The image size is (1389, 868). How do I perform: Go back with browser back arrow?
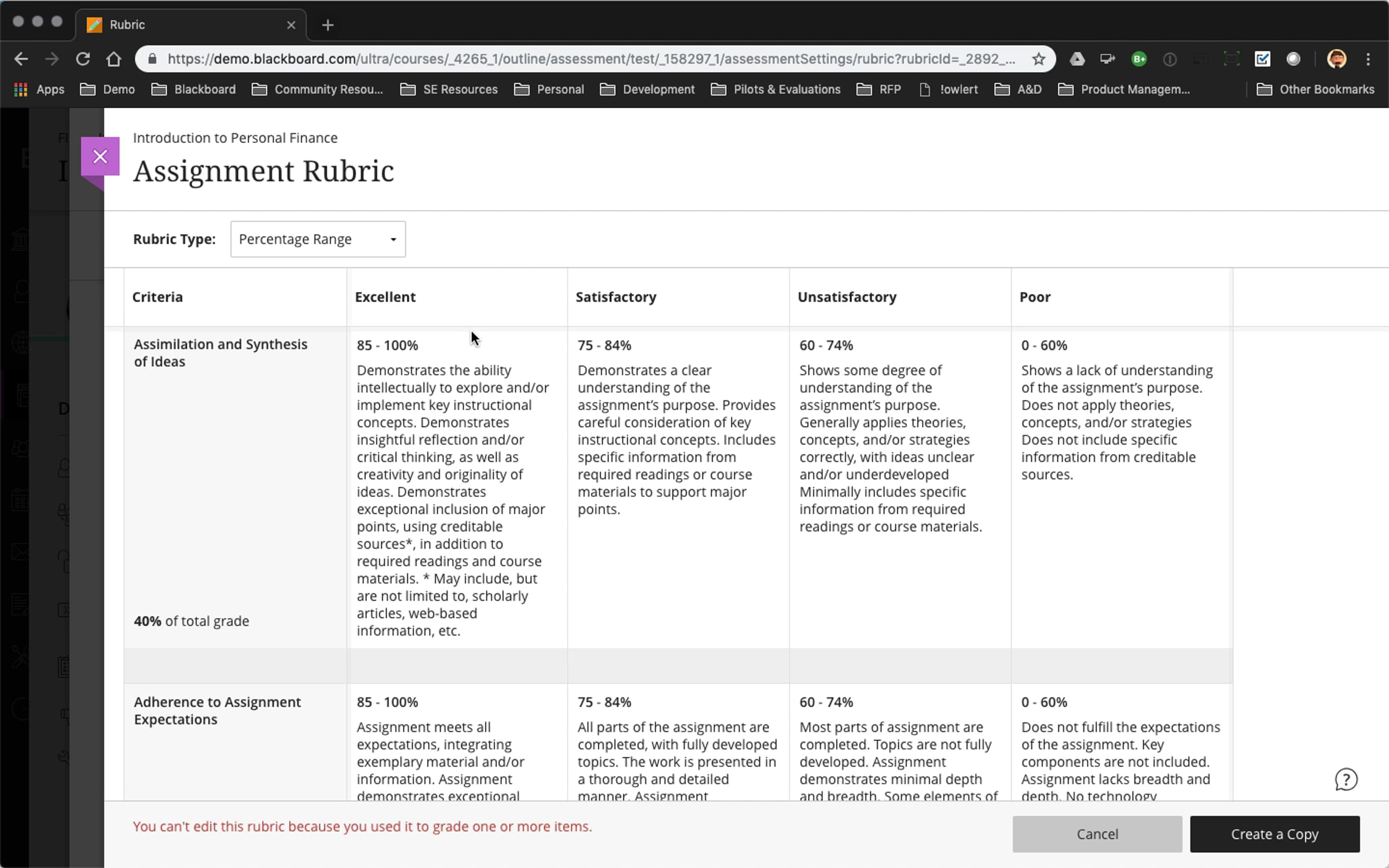point(21,59)
